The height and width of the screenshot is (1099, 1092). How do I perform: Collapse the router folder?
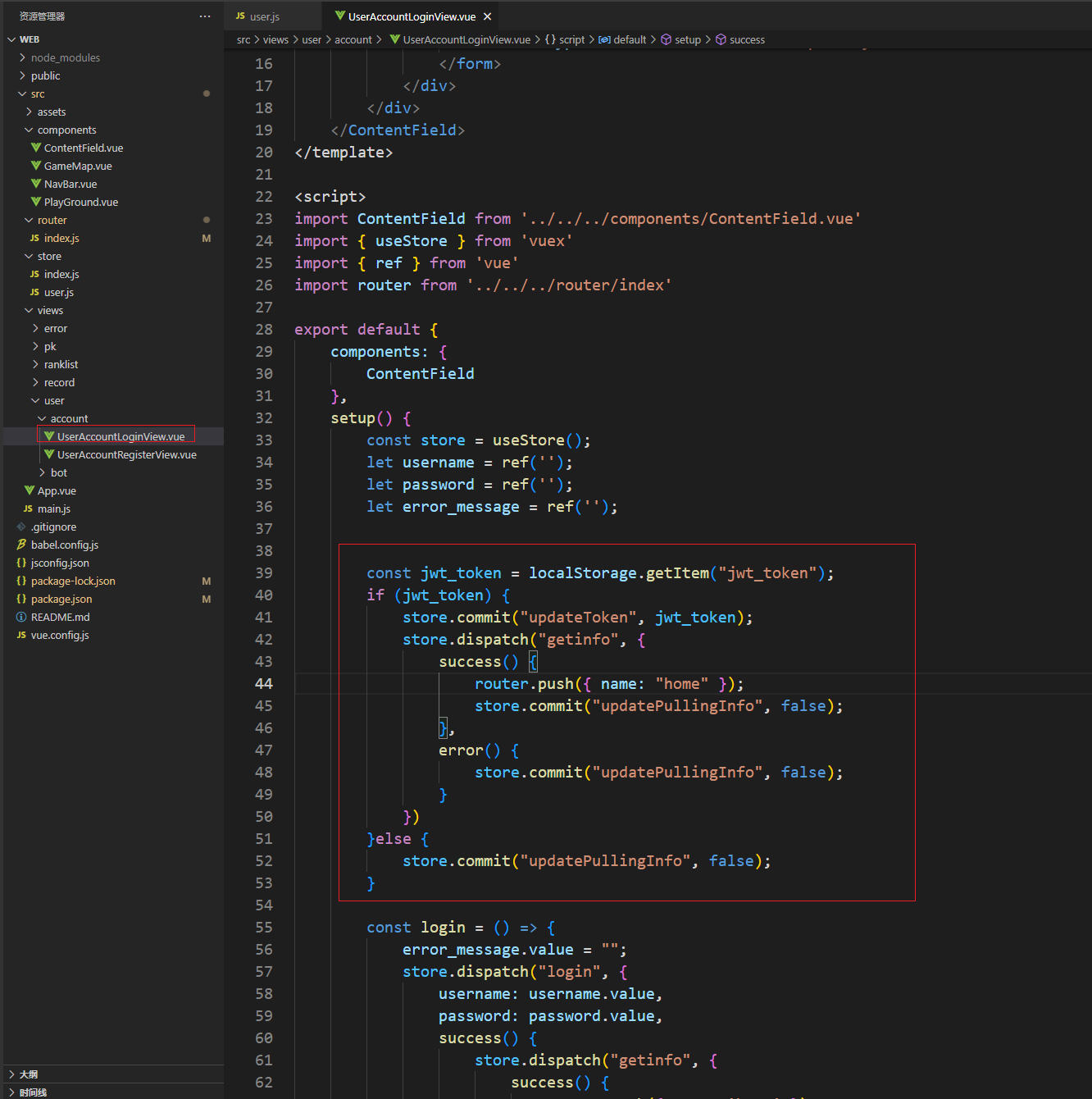(x=112, y=220)
